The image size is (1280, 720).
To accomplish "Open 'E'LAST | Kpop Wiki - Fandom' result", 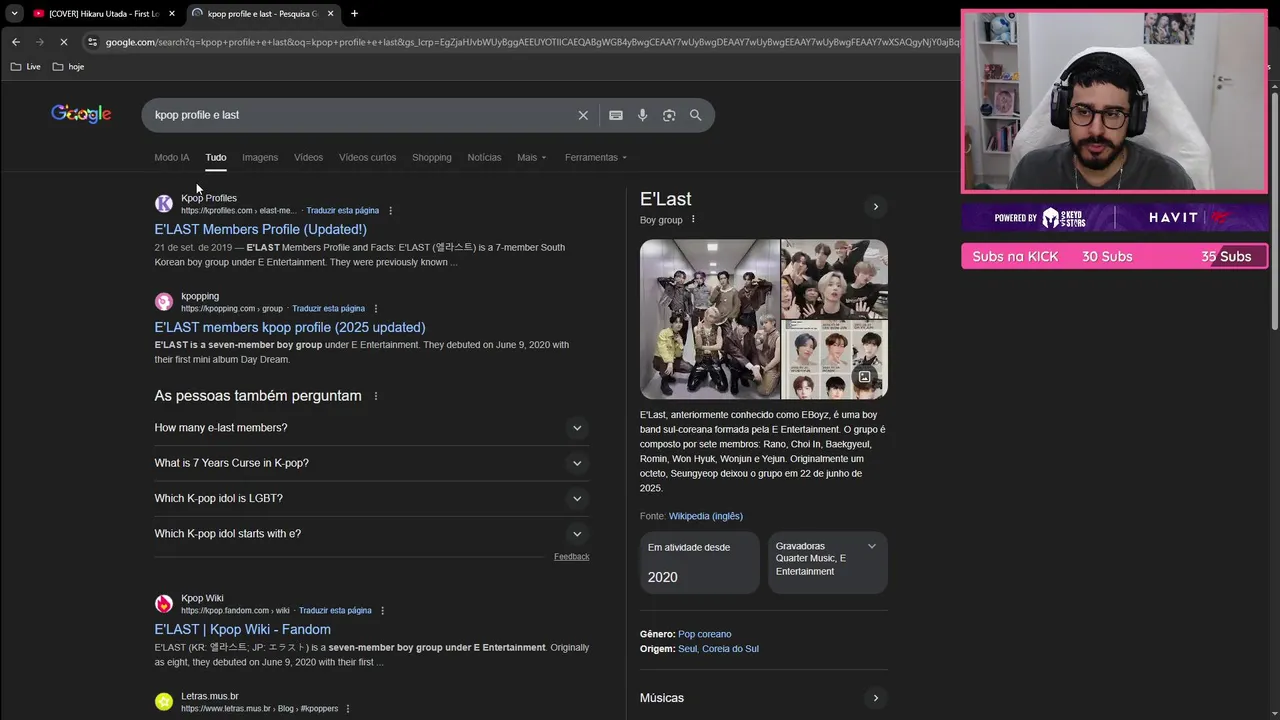I will pyautogui.click(x=243, y=629).
